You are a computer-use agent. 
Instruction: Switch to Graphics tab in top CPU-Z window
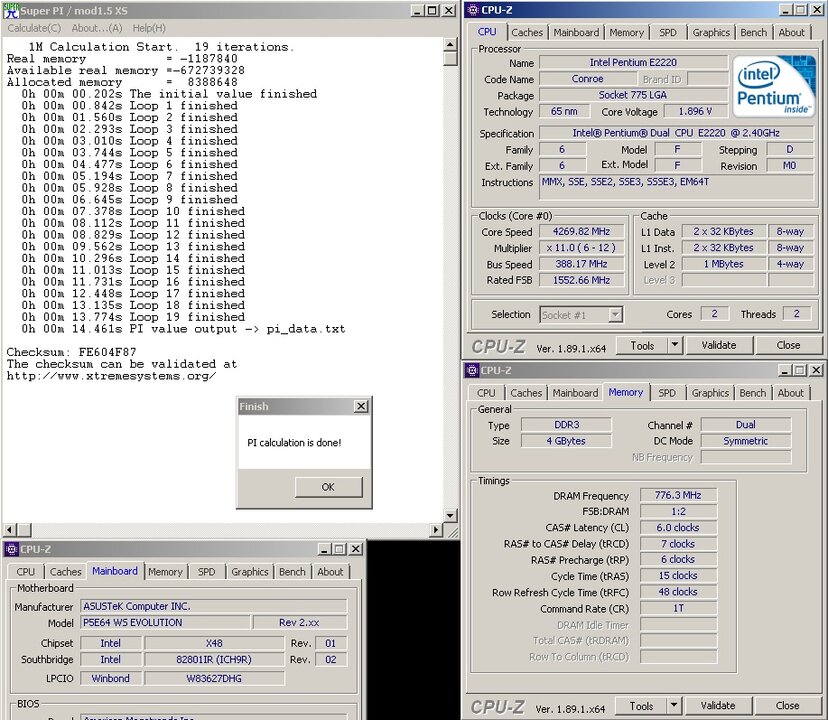pyautogui.click(x=711, y=33)
